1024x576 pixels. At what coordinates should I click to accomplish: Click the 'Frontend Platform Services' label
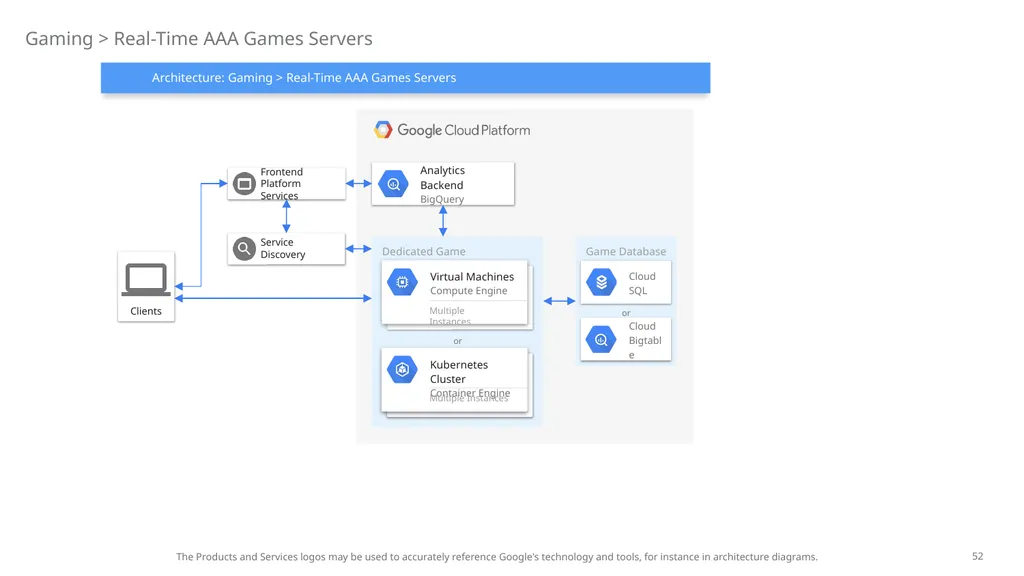[x=281, y=184]
